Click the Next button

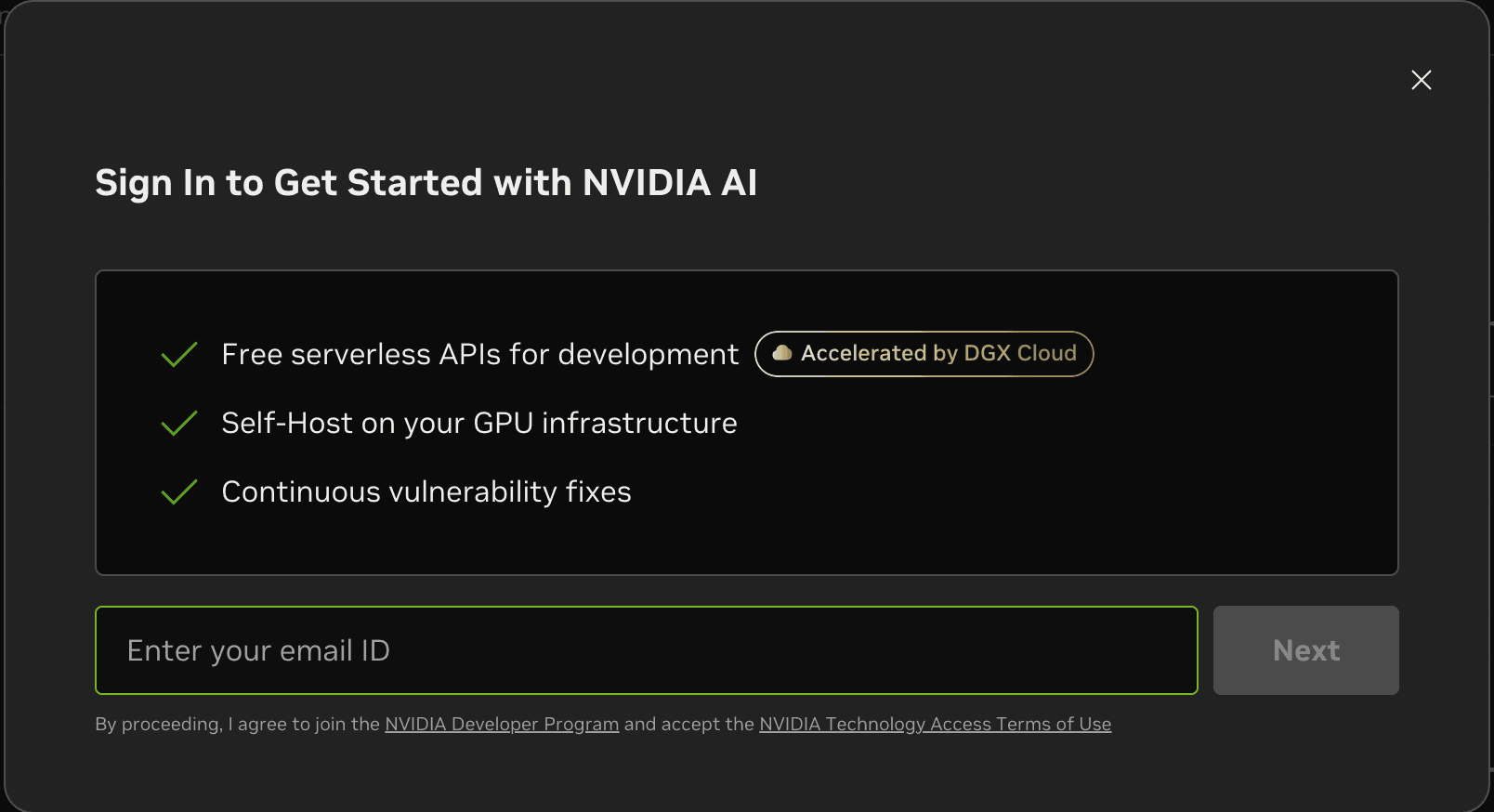tap(1305, 650)
